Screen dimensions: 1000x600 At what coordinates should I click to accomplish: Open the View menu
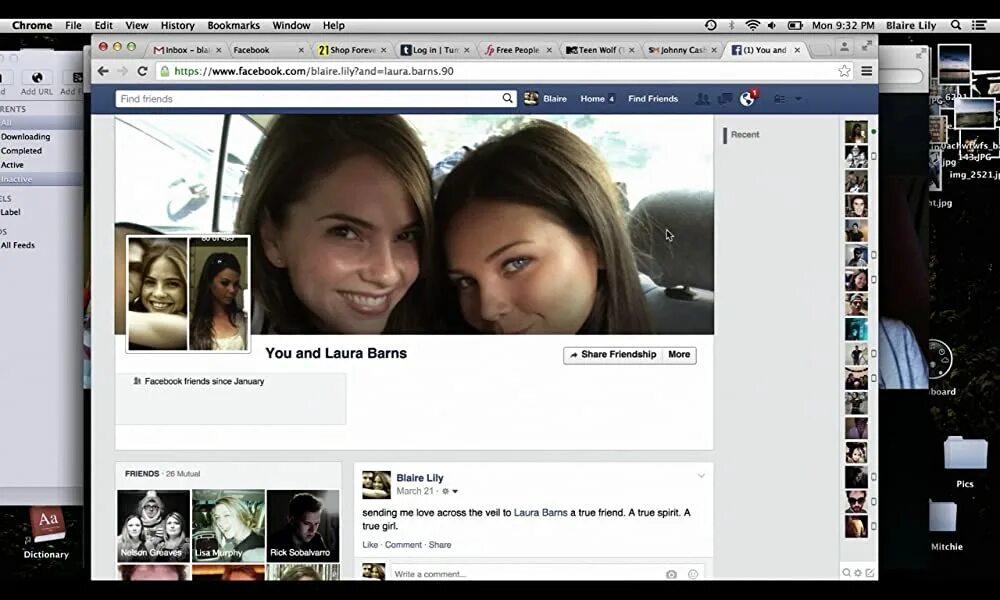click(136, 26)
